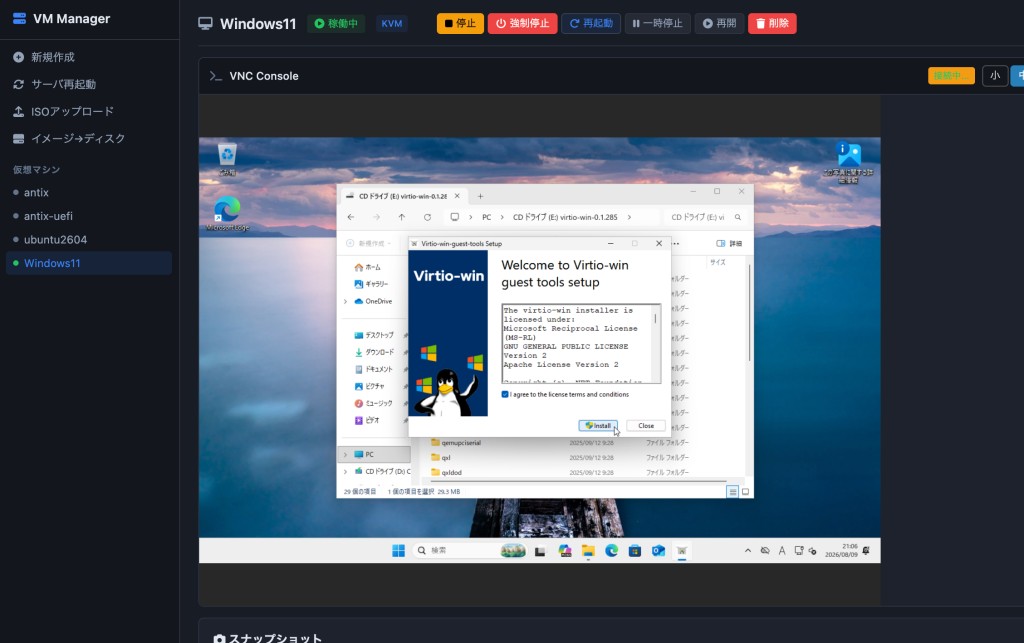Open the 新規作成 dropdown in Explorer
This screenshot has width=1024, height=643.
[369, 243]
